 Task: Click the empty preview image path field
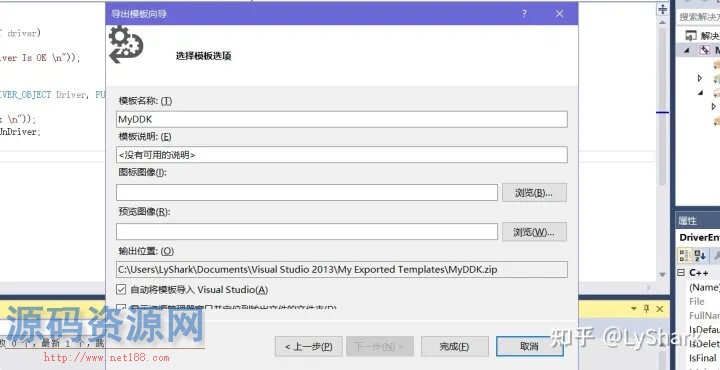coord(307,232)
